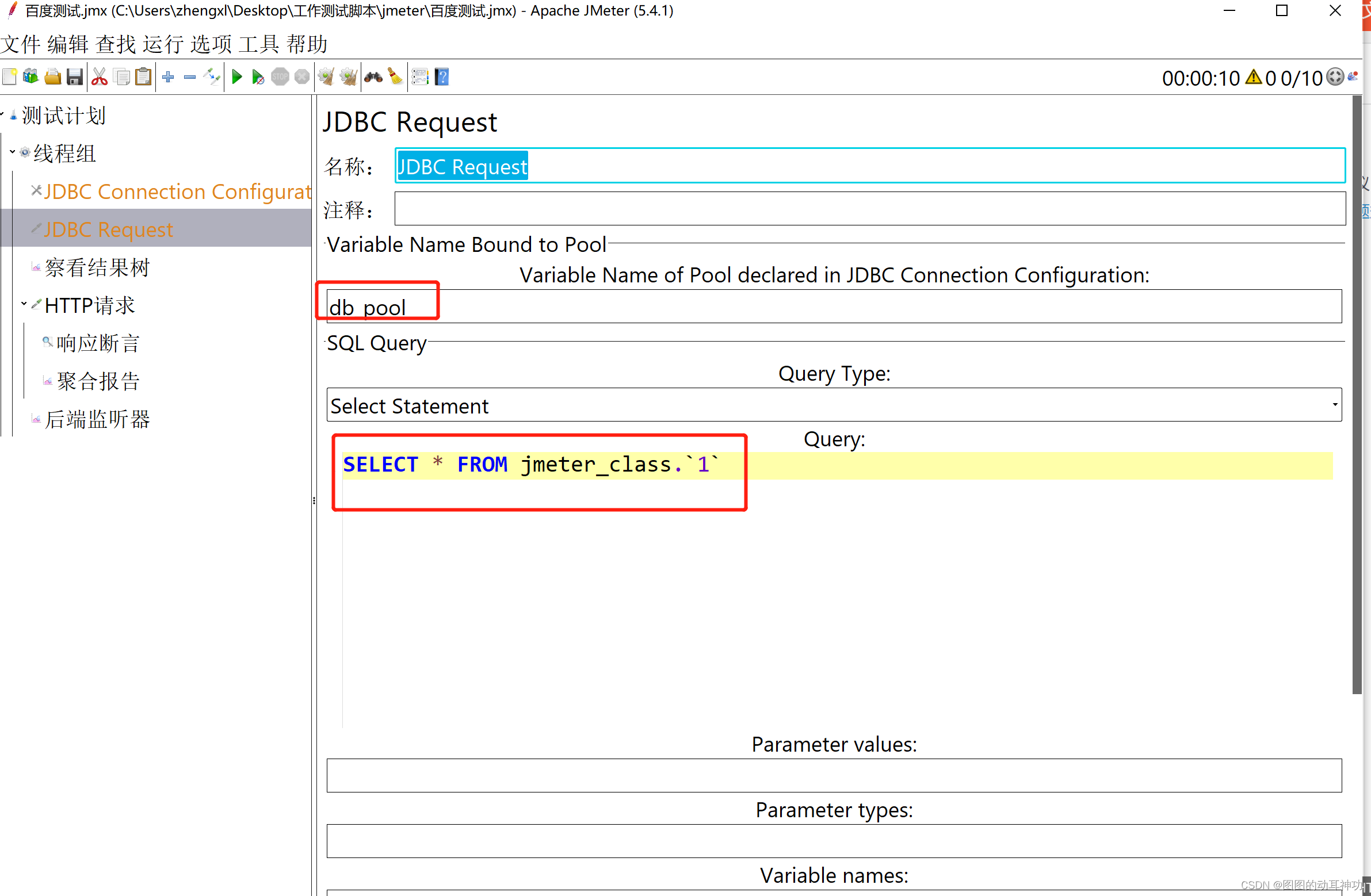Collapse the 线程组 tree node
This screenshot has height=896, width=1371.
coord(12,152)
